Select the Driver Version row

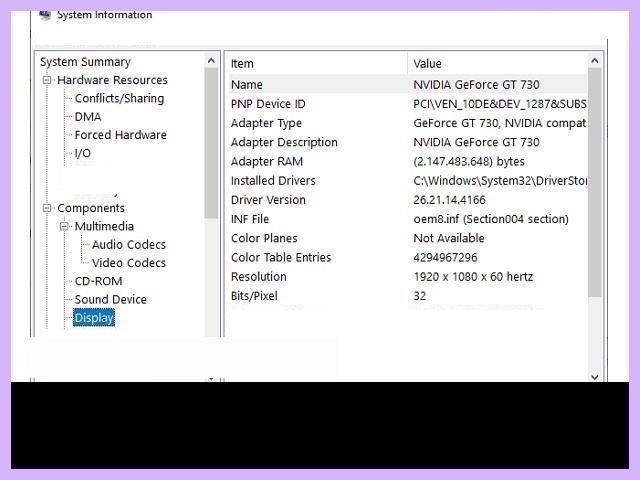[407, 200]
